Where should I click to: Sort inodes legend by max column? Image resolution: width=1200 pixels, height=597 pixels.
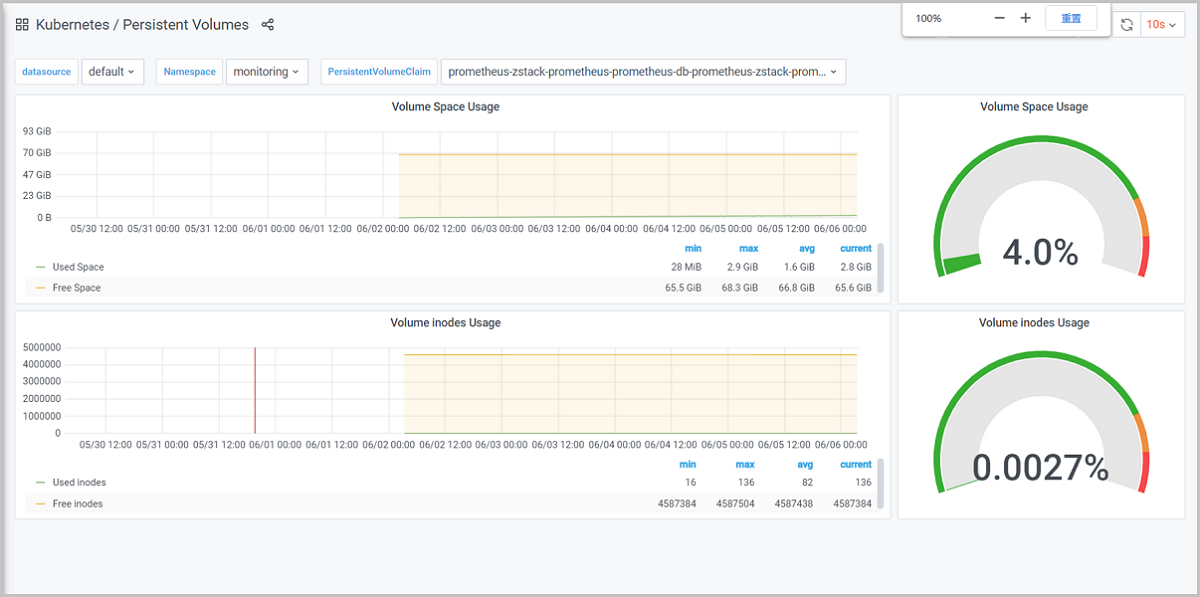coord(747,464)
